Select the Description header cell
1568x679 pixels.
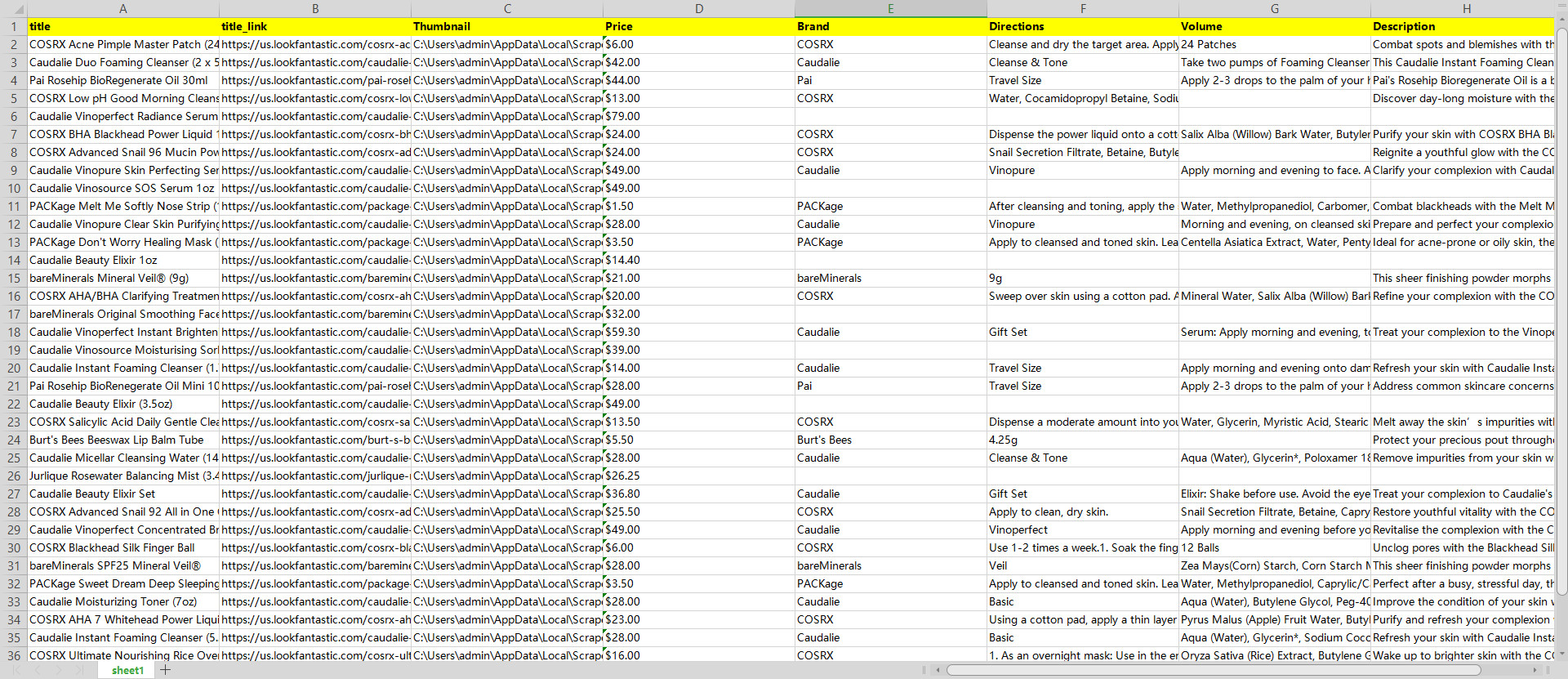(1462, 26)
